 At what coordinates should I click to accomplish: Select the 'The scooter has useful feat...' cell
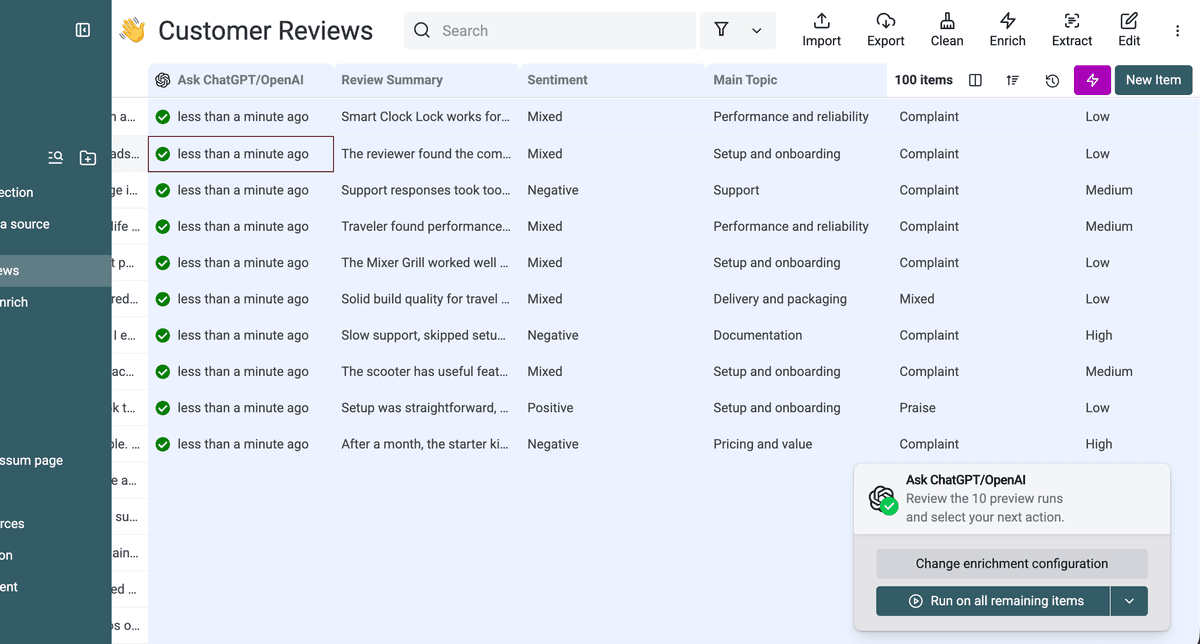coord(426,371)
